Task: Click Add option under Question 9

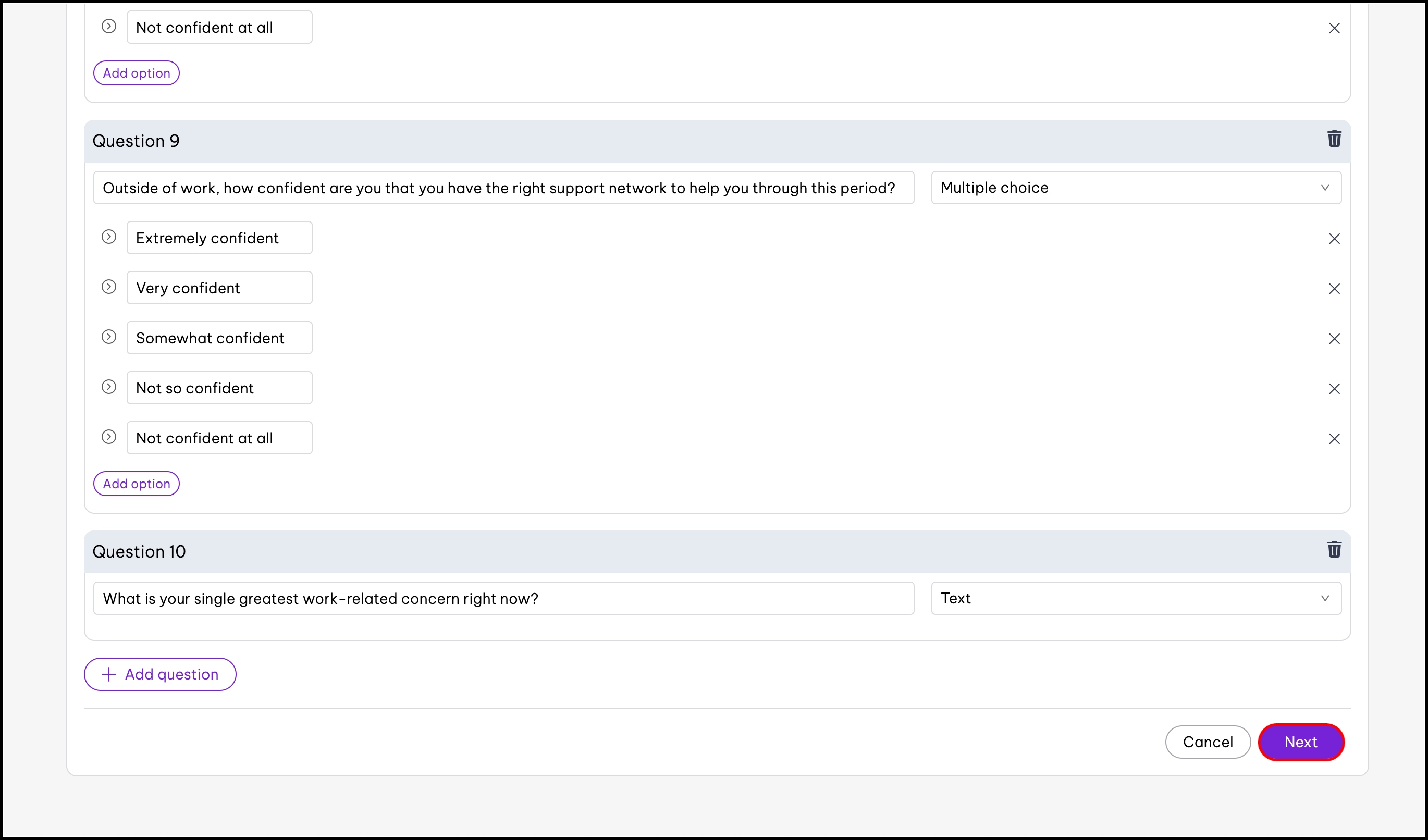Action: click(x=137, y=484)
